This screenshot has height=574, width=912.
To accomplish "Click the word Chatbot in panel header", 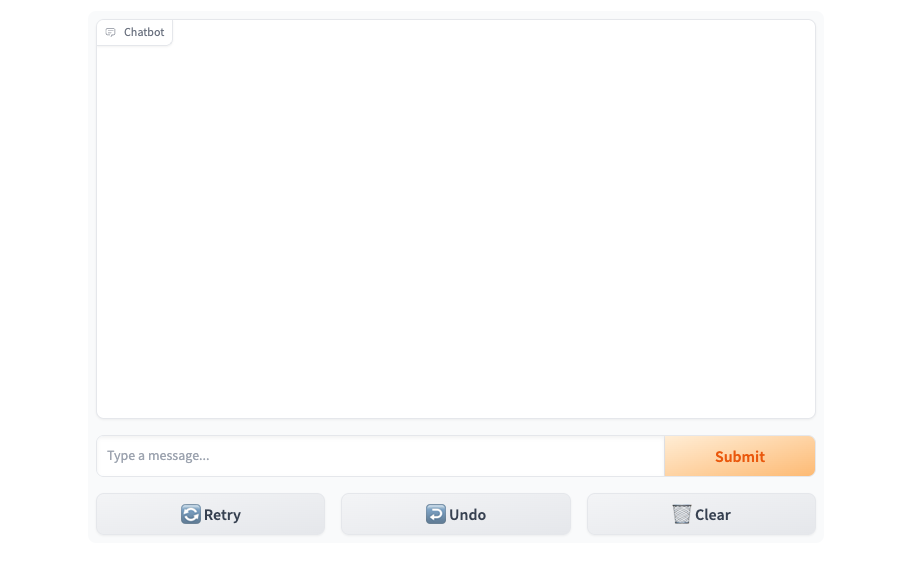I will [x=144, y=32].
